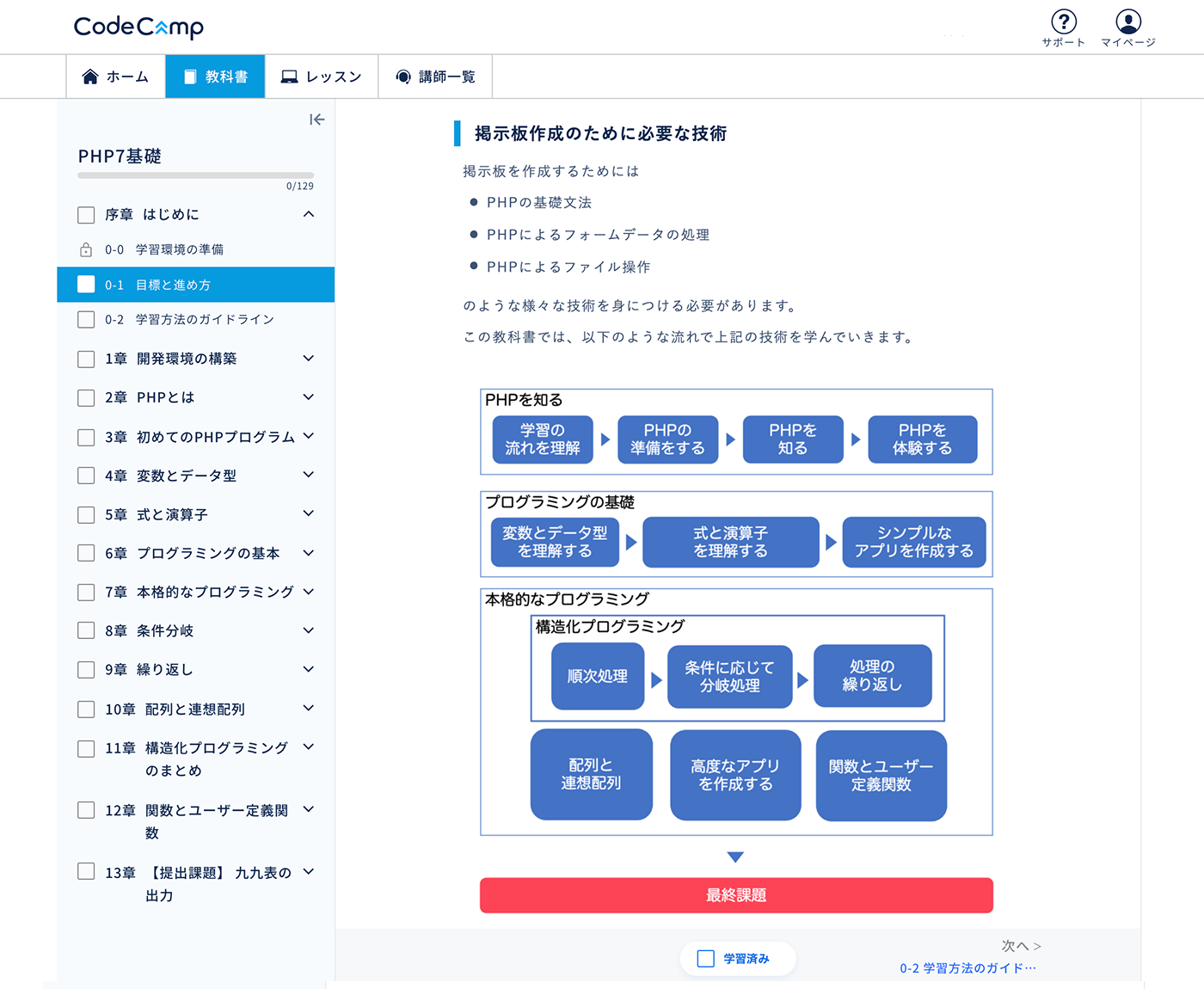Go to the レッスン tab
The width and height of the screenshot is (1204, 989).
click(x=322, y=77)
